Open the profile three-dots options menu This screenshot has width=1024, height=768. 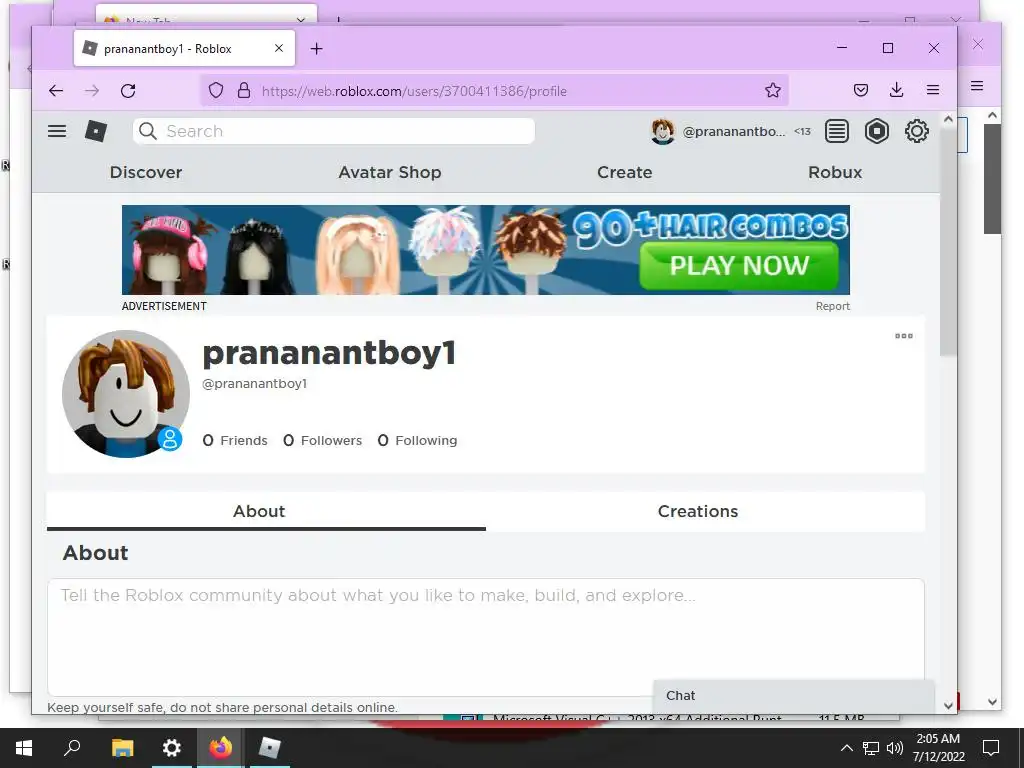pyautogui.click(x=904, y=336)
